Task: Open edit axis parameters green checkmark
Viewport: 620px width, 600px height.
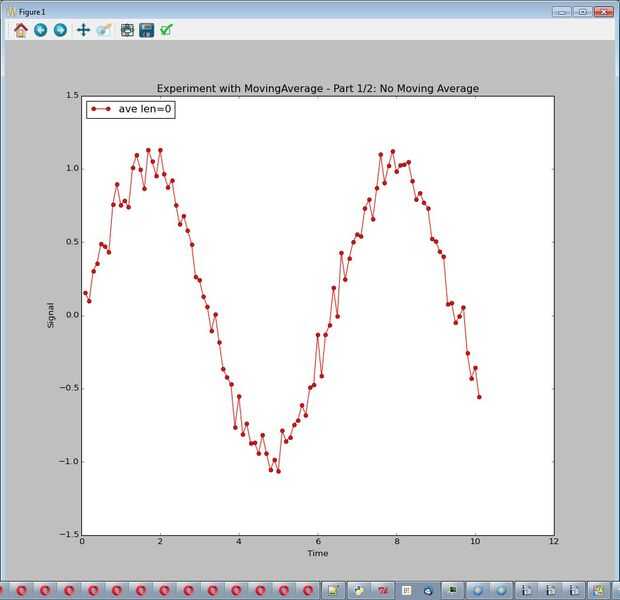Action: [166, 30]
